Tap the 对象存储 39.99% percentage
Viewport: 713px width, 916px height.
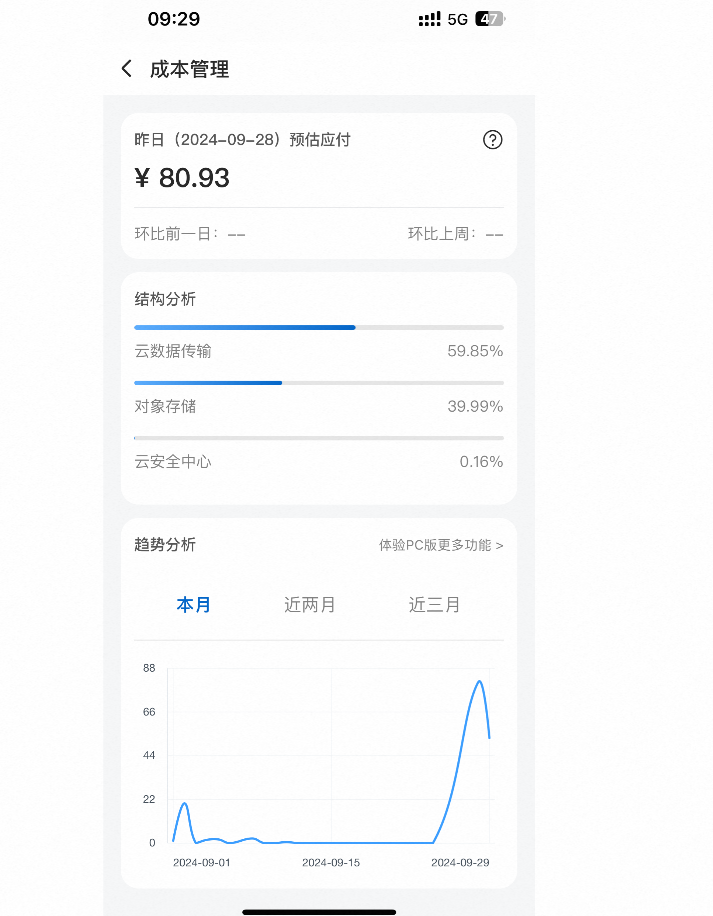point(475,407)
